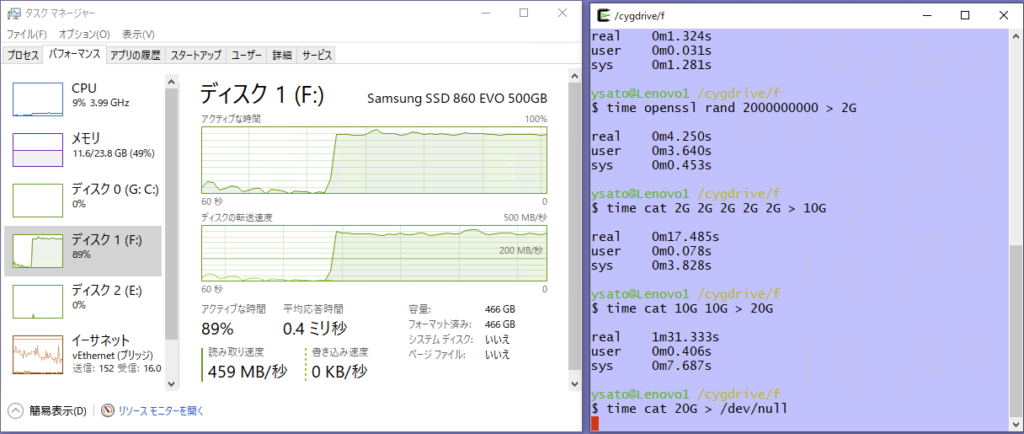Switch to the プロセス tab

pos(22,55)
